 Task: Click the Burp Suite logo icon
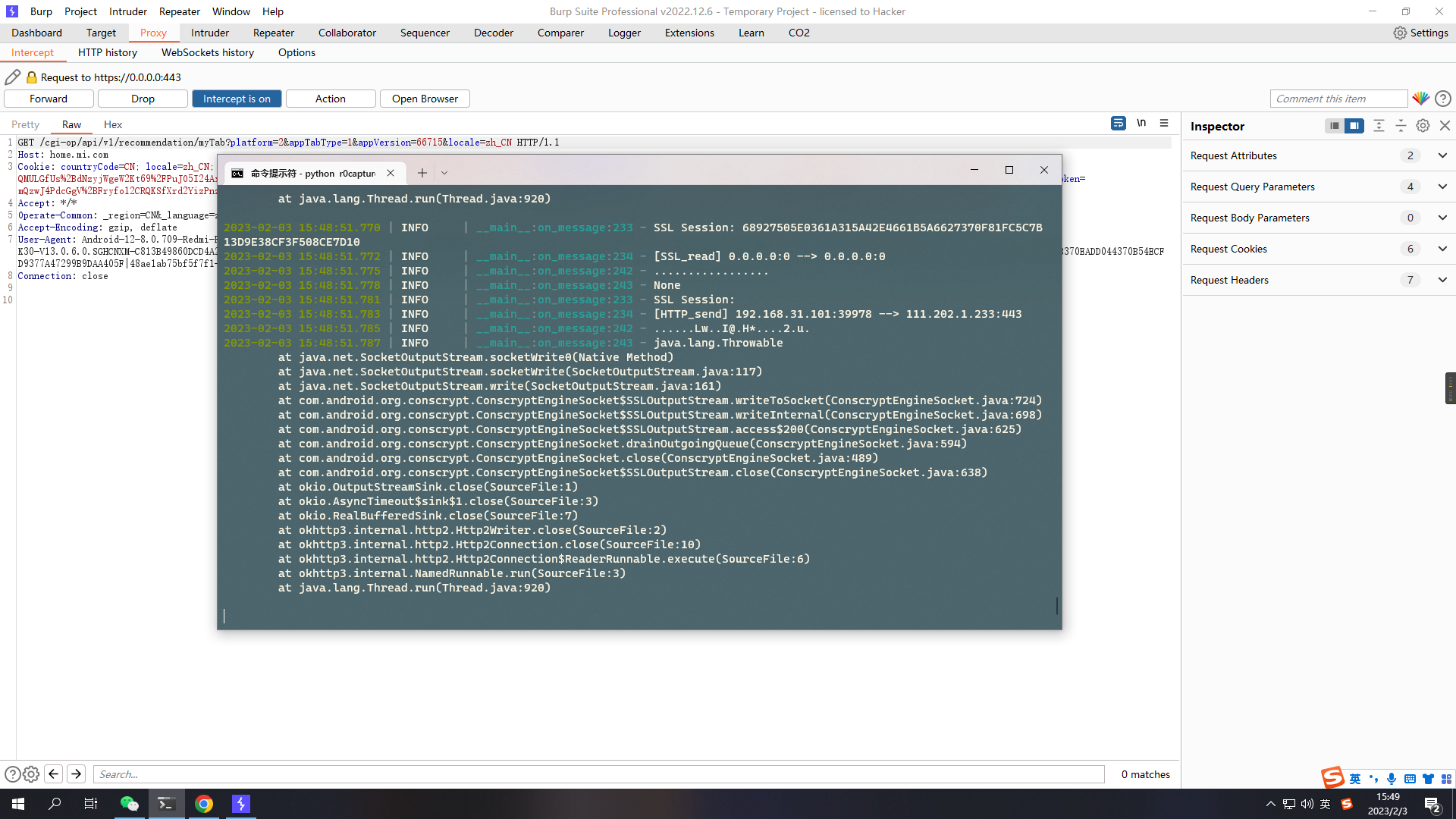tap(11, 11)
